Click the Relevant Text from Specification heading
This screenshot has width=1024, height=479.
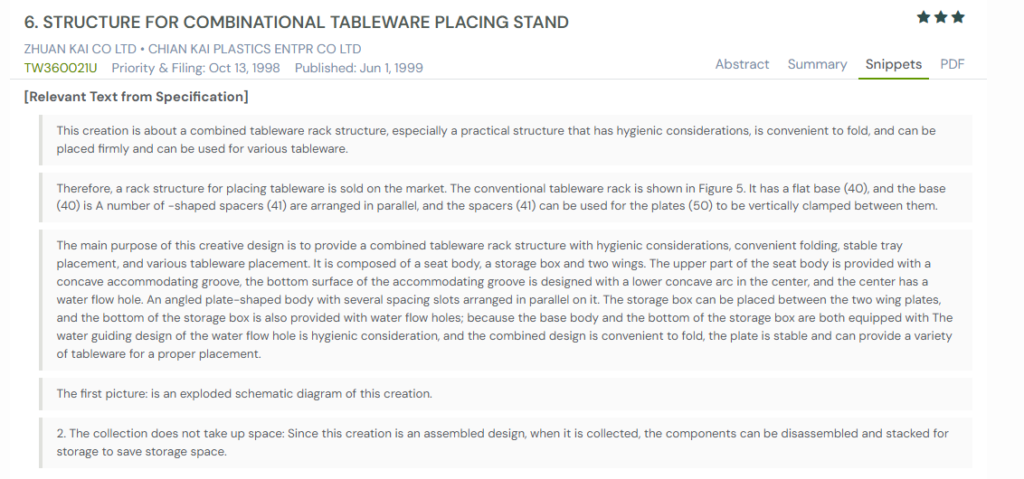(x=135, y=97)
